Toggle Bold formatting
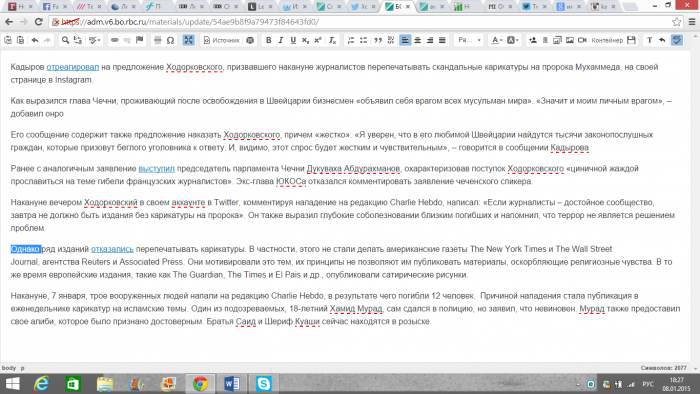 [268, 40]
